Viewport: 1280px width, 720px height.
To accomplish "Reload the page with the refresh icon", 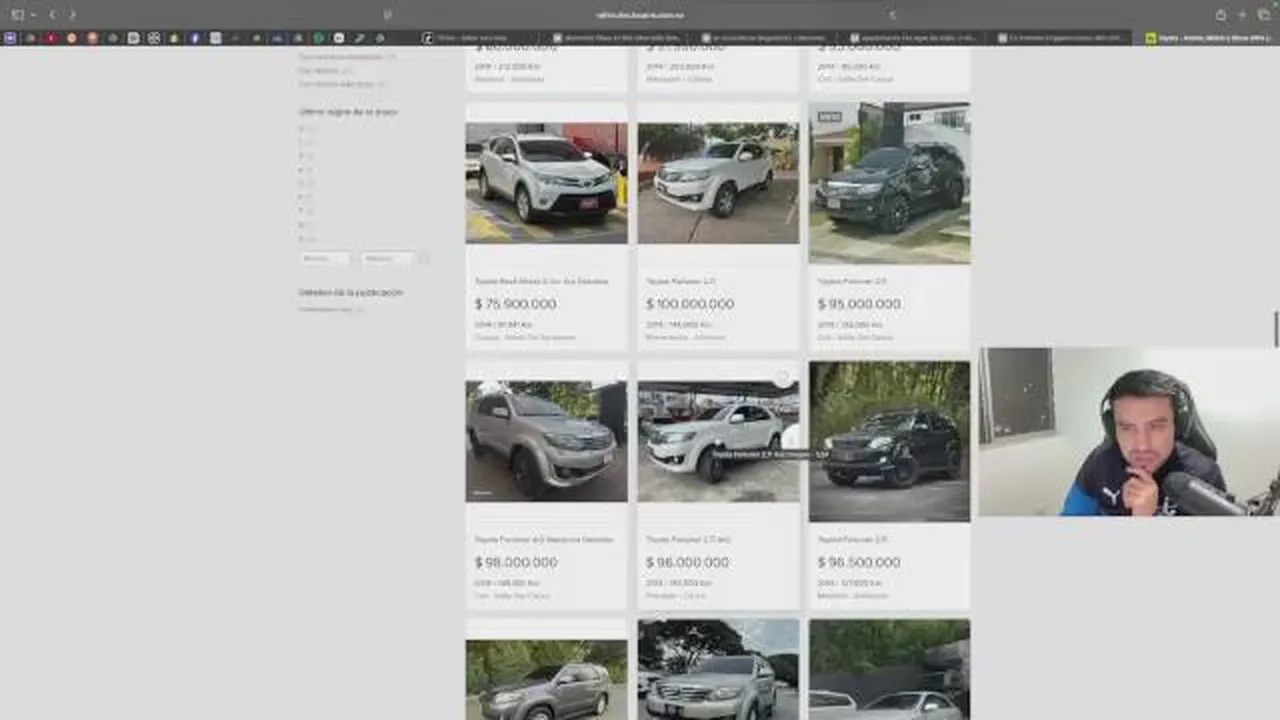I will pos(892,15).
